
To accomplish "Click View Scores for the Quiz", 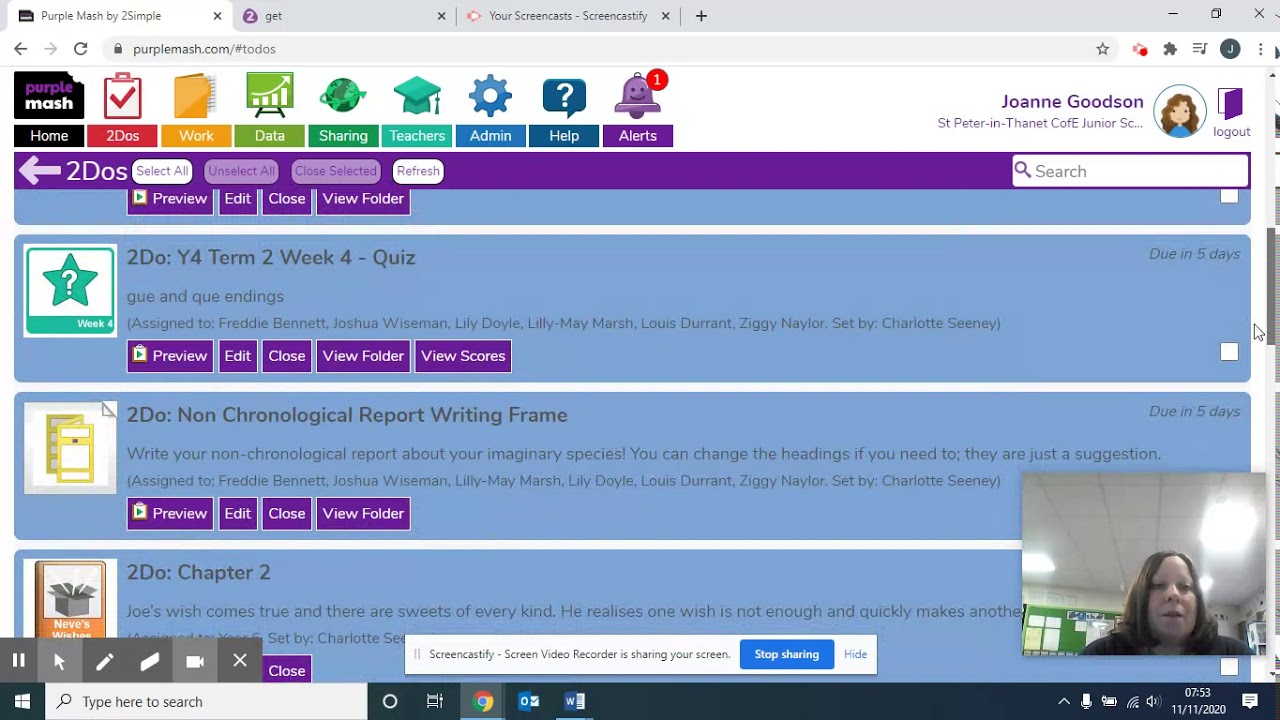I will pos(463,356).
